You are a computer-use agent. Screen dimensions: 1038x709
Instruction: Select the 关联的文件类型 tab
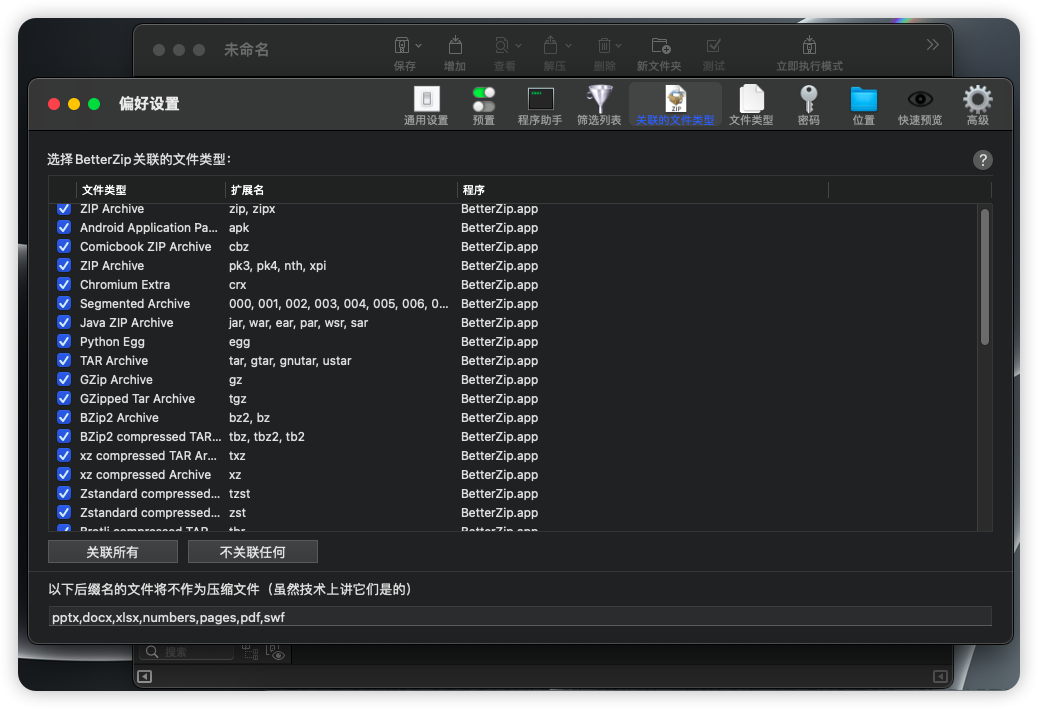tap(675, 105)
